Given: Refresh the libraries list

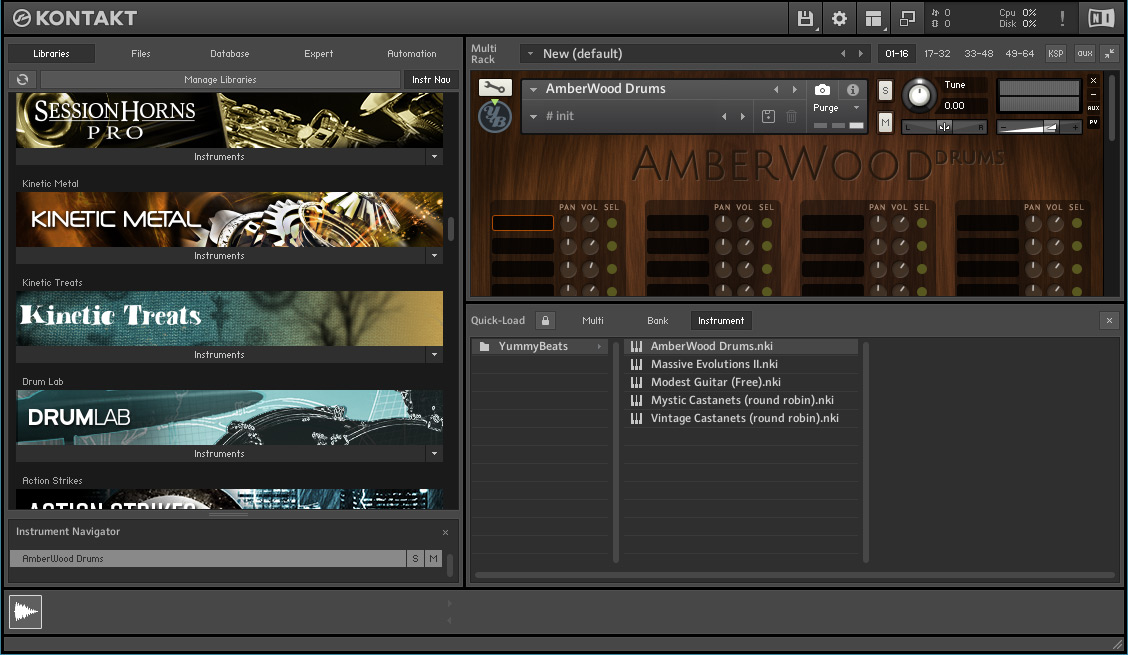Looking at the screenshot, I should [x=22, y=80].
